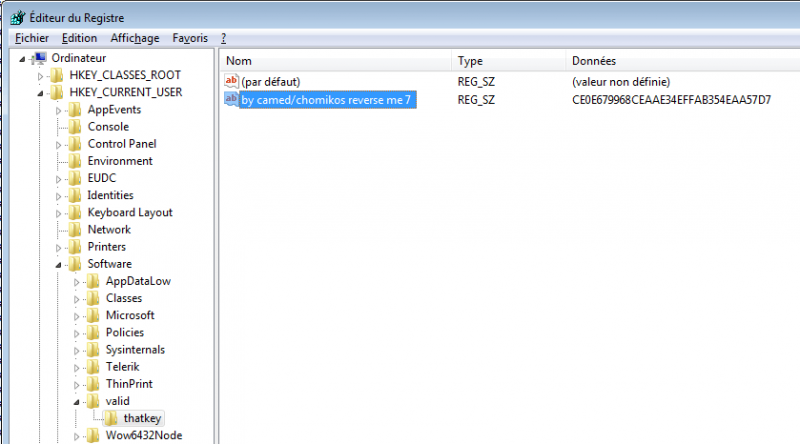Image resolution: width=800 pixels, height=444 pixels.
Task: Collapse the Software key
Action: point(59,265)
